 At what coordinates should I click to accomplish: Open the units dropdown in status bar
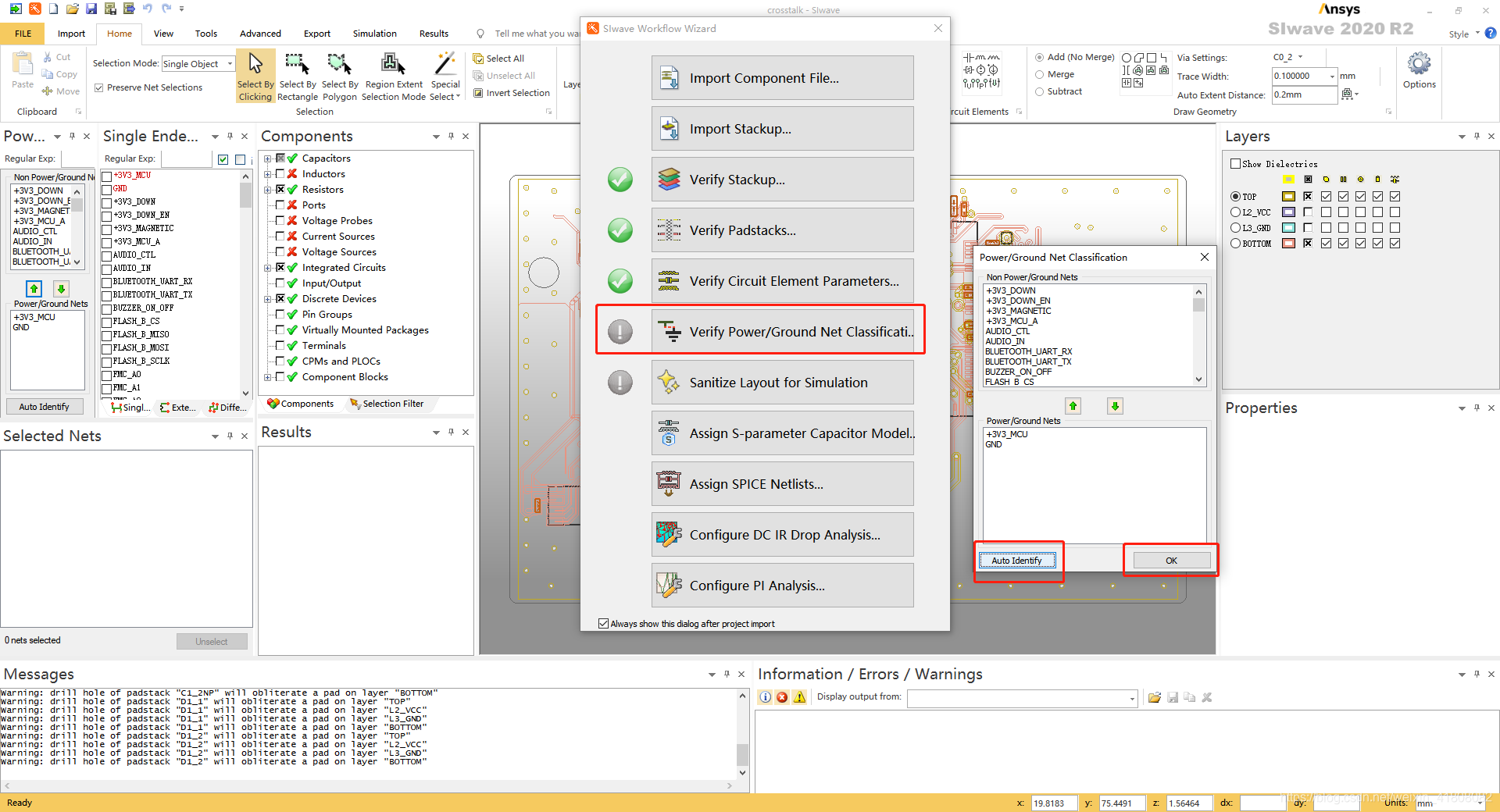coord(1479,803)
